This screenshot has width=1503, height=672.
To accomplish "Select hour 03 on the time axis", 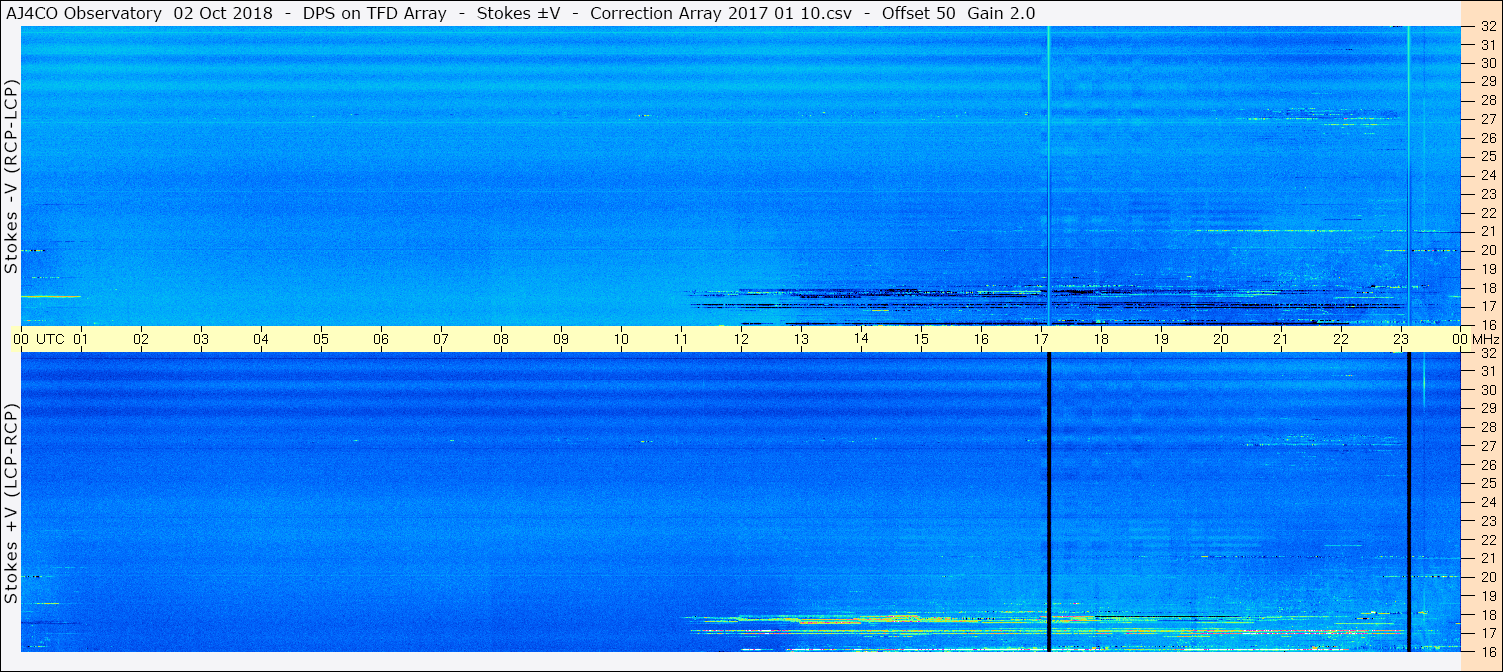I will 201,339.
